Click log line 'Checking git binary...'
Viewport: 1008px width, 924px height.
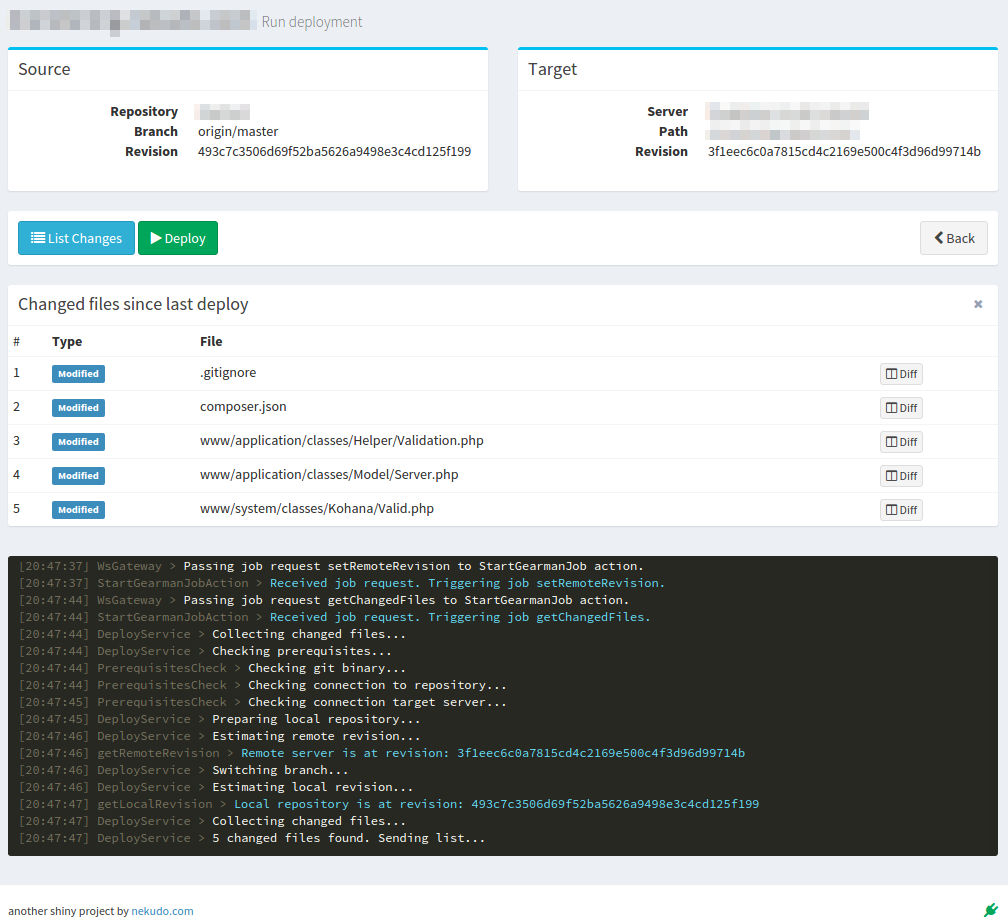327,668
